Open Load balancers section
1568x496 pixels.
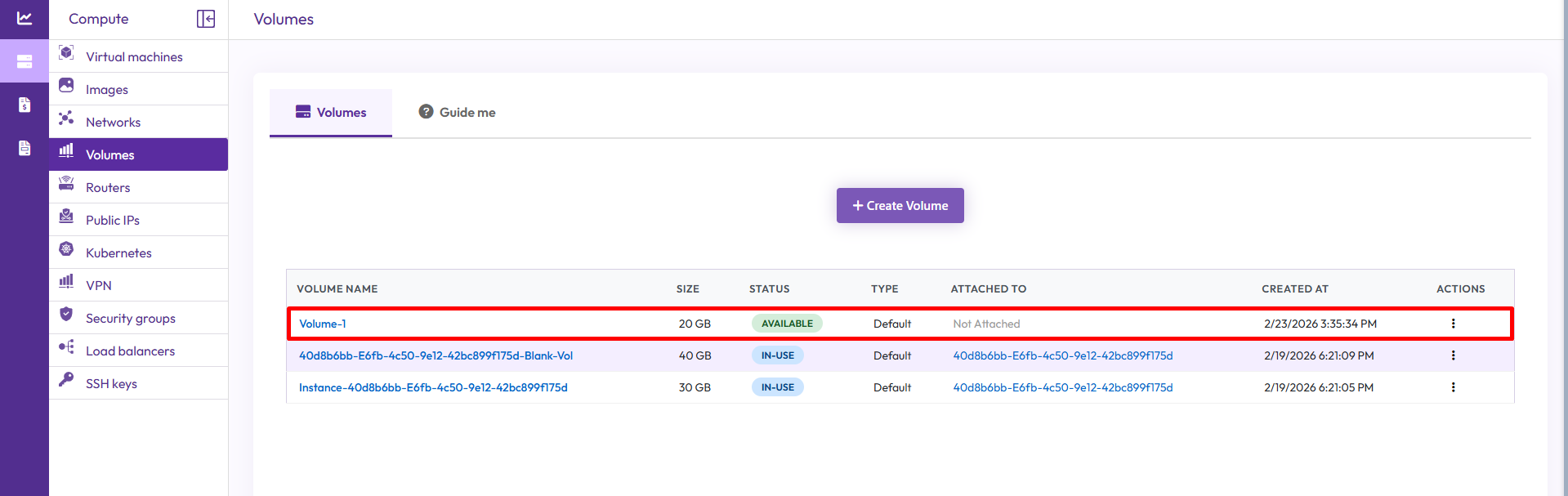[130, 351]
